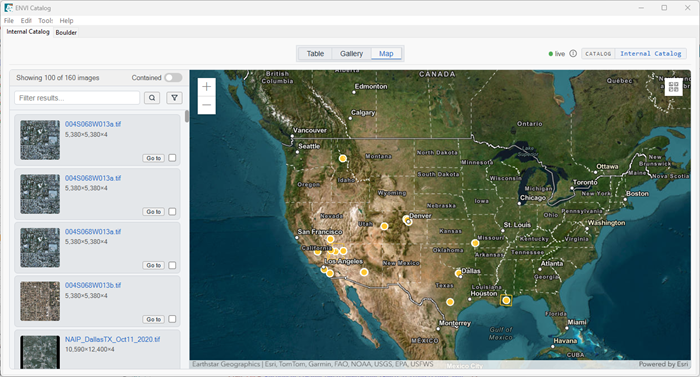Open the basemap gallery grid icon
The height and width of the screenshot is (377, 700).
(673, 87)
